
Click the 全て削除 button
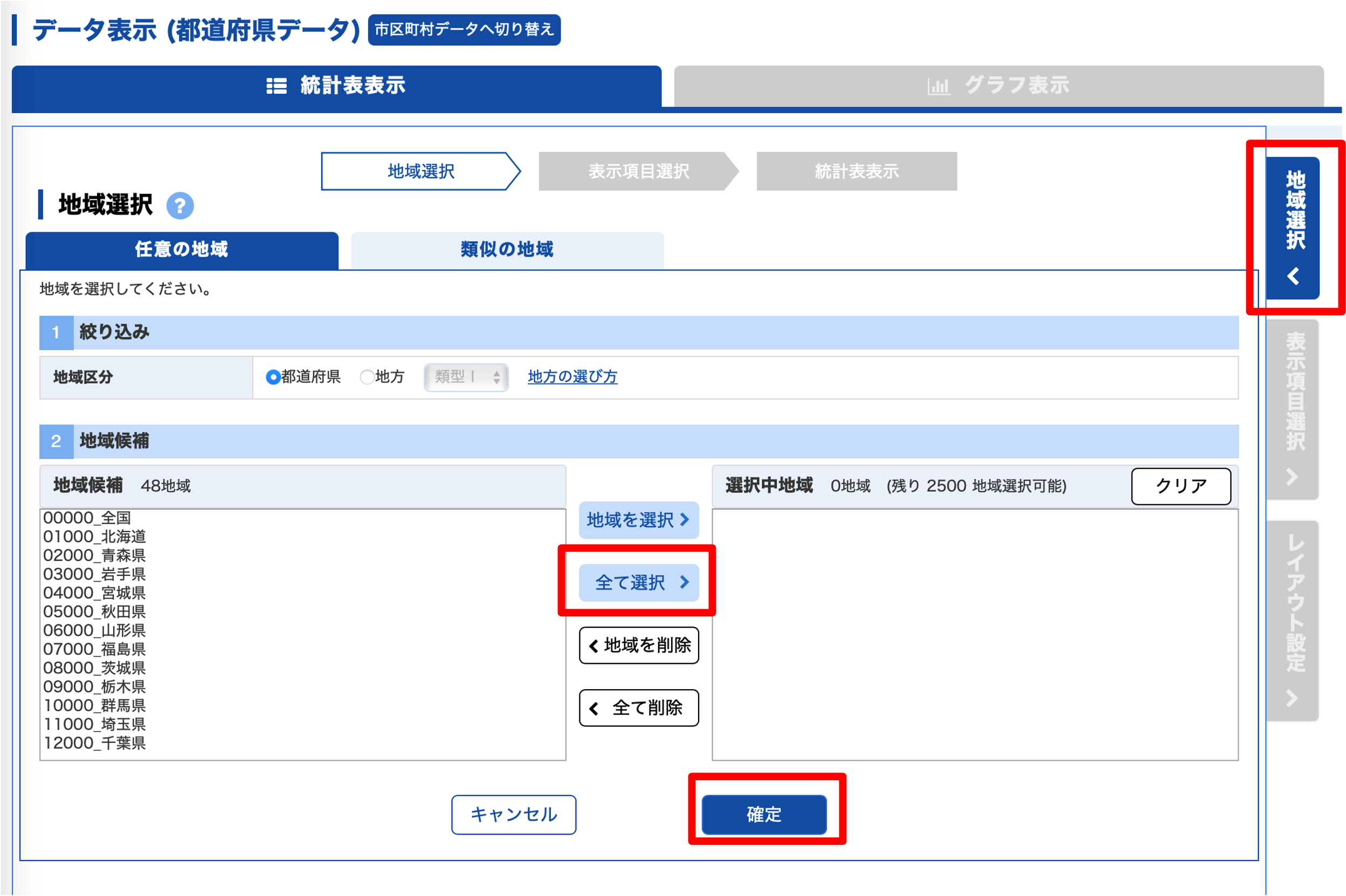pos(638,708)
